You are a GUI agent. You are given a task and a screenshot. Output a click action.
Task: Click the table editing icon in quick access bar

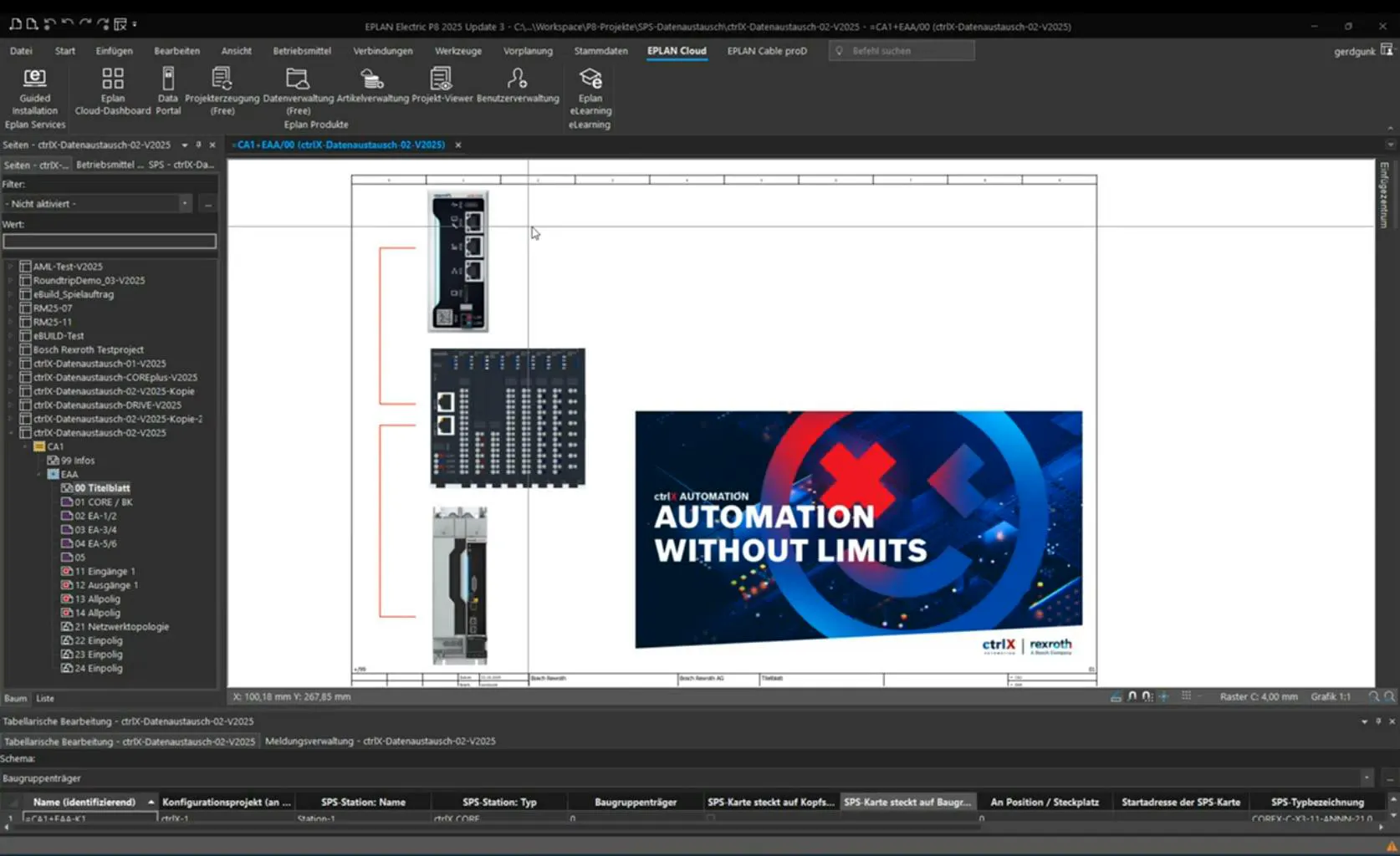point(120,24)
